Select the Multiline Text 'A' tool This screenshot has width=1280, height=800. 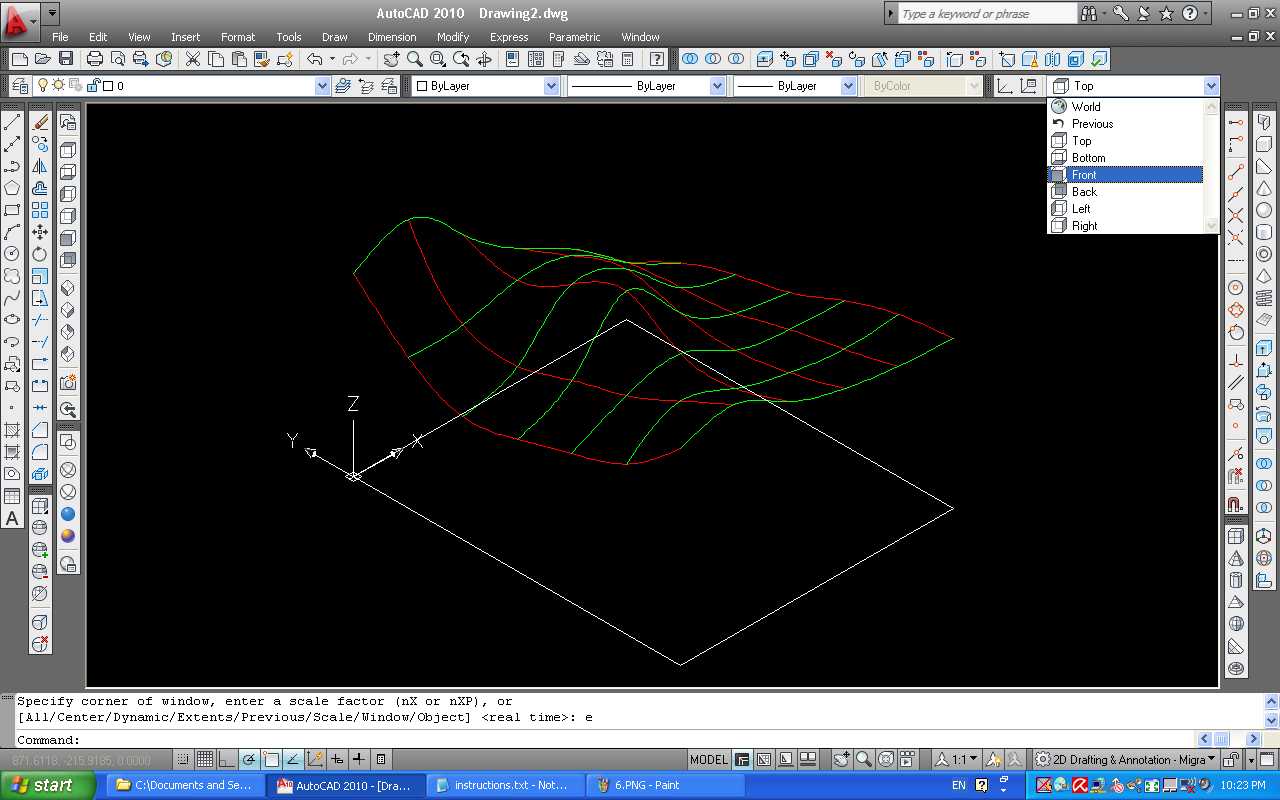click(12, 518)
